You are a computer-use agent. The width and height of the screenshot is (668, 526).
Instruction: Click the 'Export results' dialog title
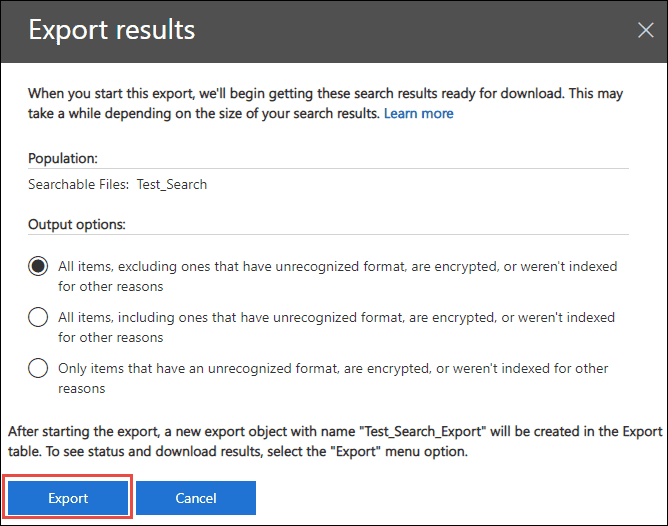click(112, 30)
